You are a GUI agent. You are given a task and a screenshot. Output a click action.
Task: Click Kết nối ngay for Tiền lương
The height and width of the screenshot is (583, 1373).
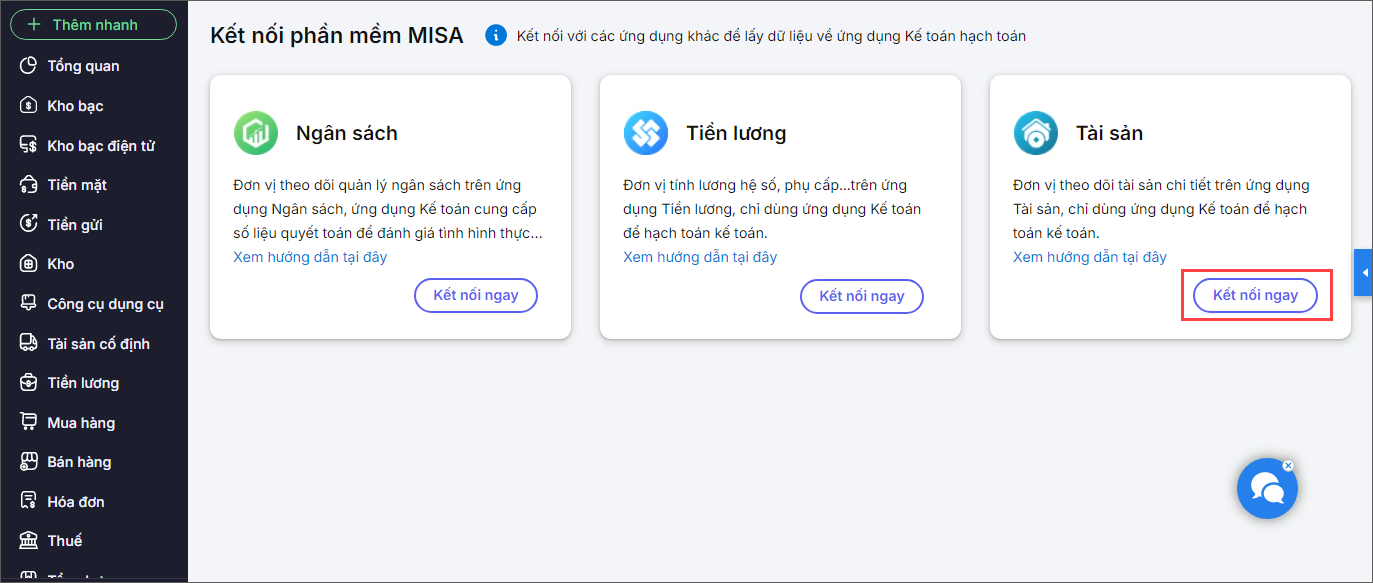pyautogui.click(x=861, y=296)
